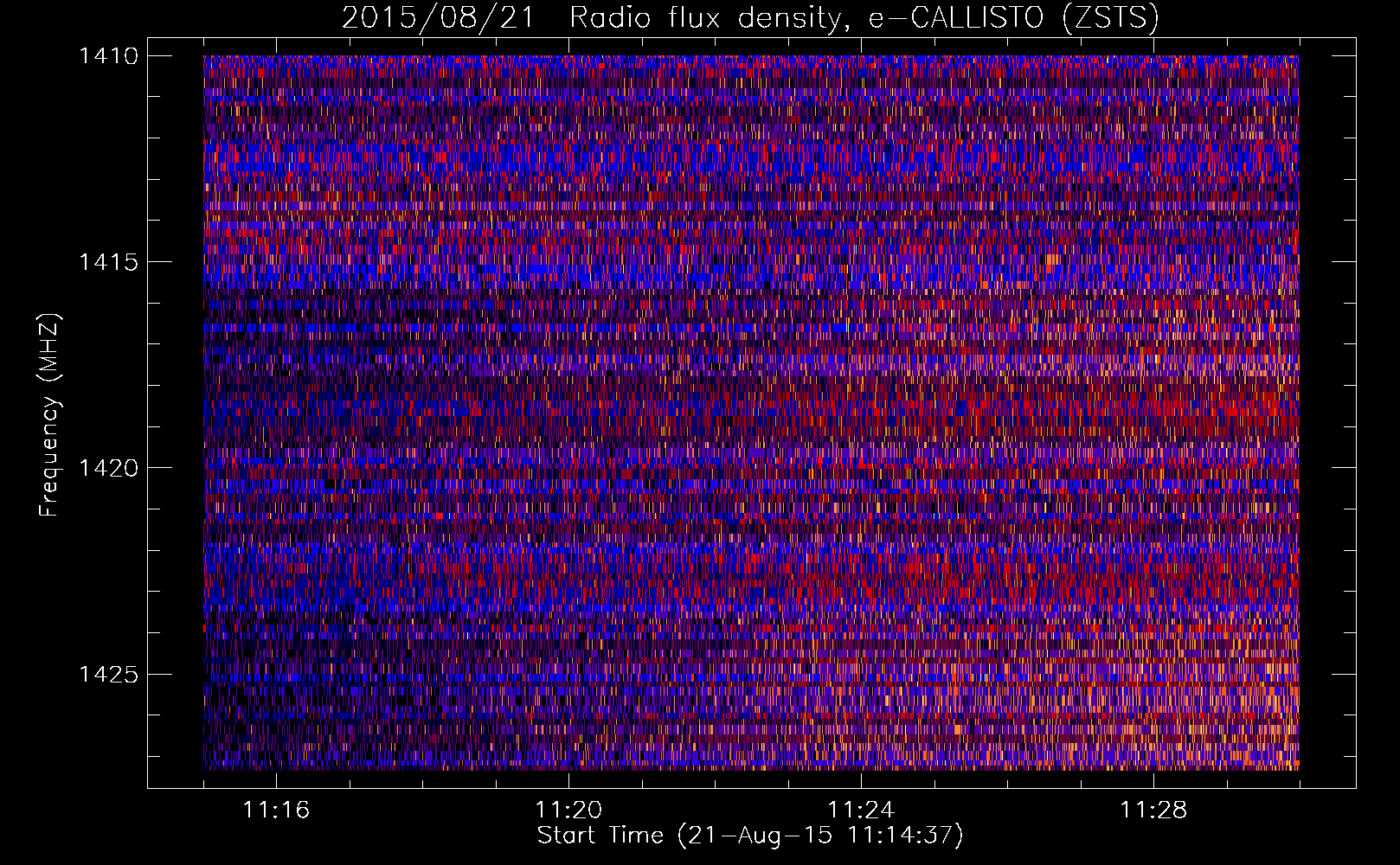Viewport: 1400px width, 865px height.
Task: Click the 11:20 time axis label
Action: click(x=568, y=810)
